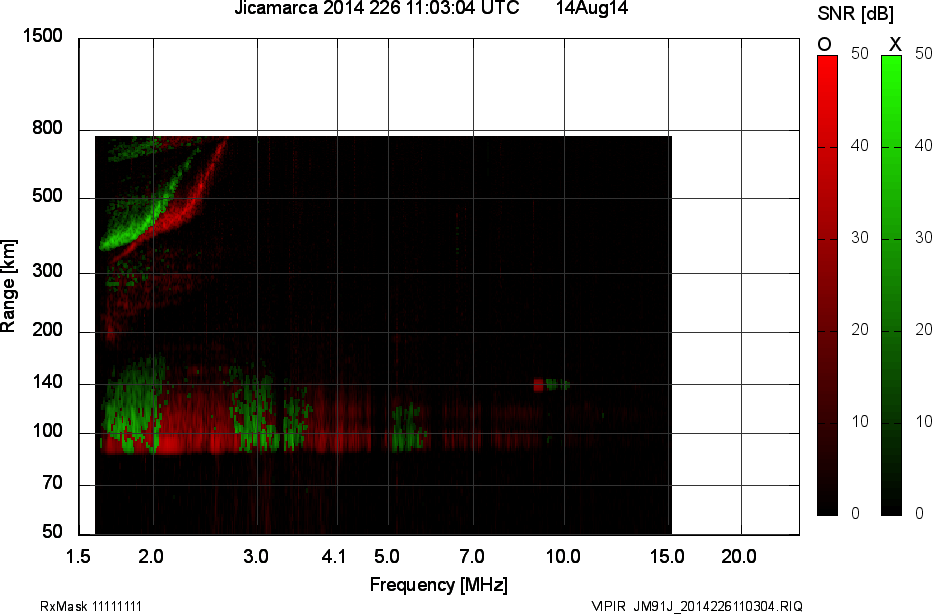Click the '200' range tick label
932x614 pixels.
pos(47,329)
